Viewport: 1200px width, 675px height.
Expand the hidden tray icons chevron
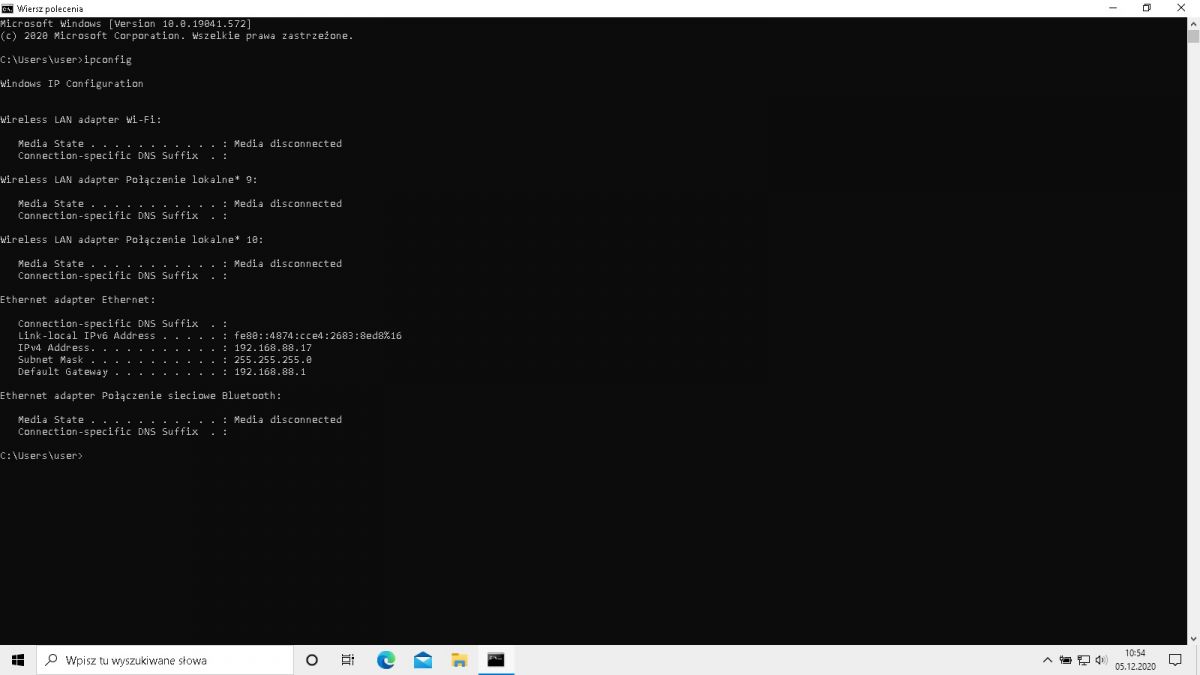pos(1047,660)
